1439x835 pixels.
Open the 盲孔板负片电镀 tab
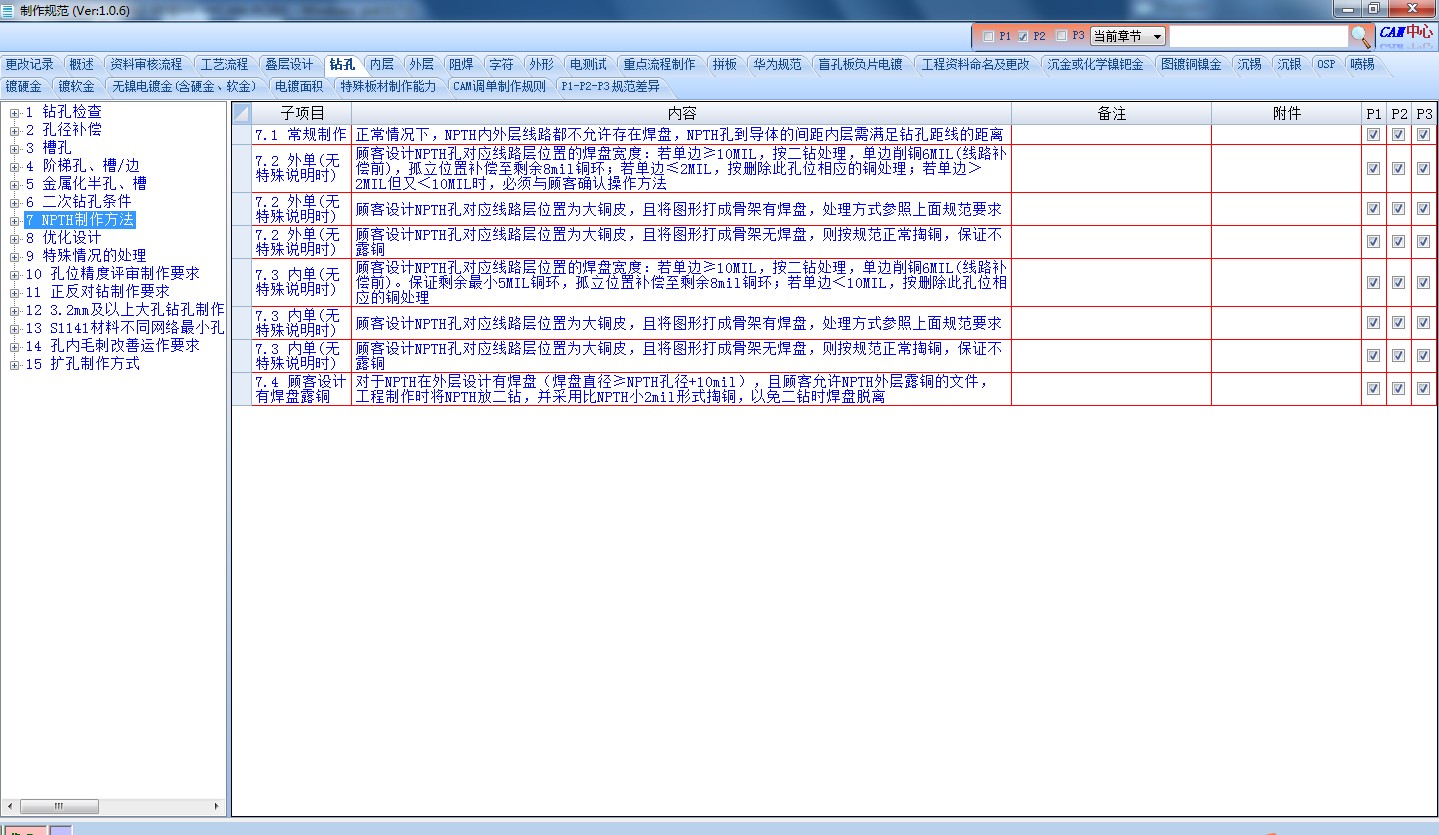tap(860, 64)
